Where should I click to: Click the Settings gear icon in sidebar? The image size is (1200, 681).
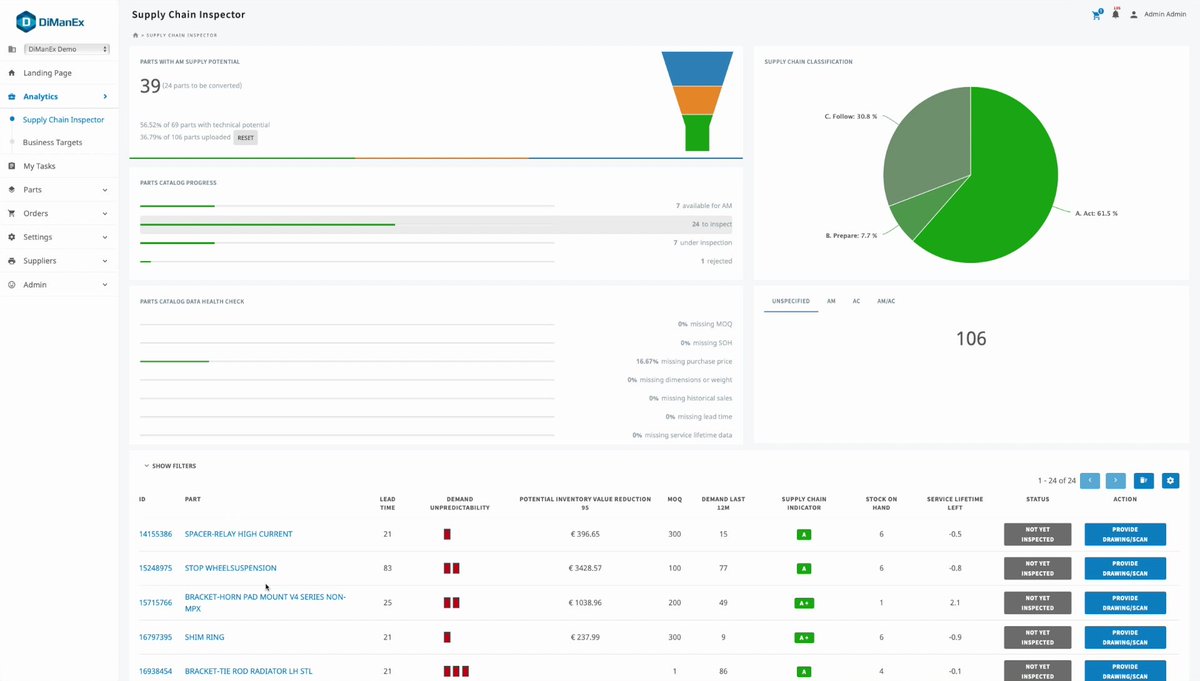pyautogui.click(x=12, y=237)
